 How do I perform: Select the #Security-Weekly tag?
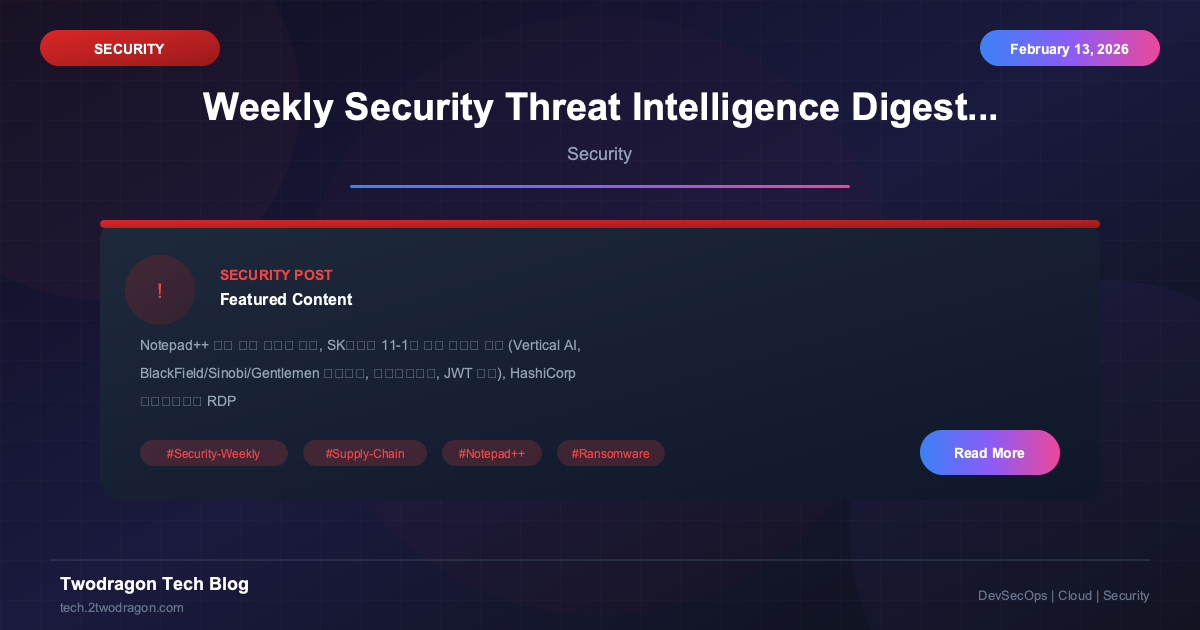(213, 453)
